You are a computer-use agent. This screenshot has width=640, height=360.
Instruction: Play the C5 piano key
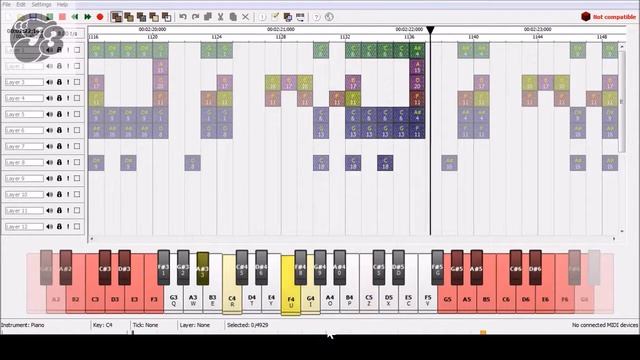click(369, 300)
